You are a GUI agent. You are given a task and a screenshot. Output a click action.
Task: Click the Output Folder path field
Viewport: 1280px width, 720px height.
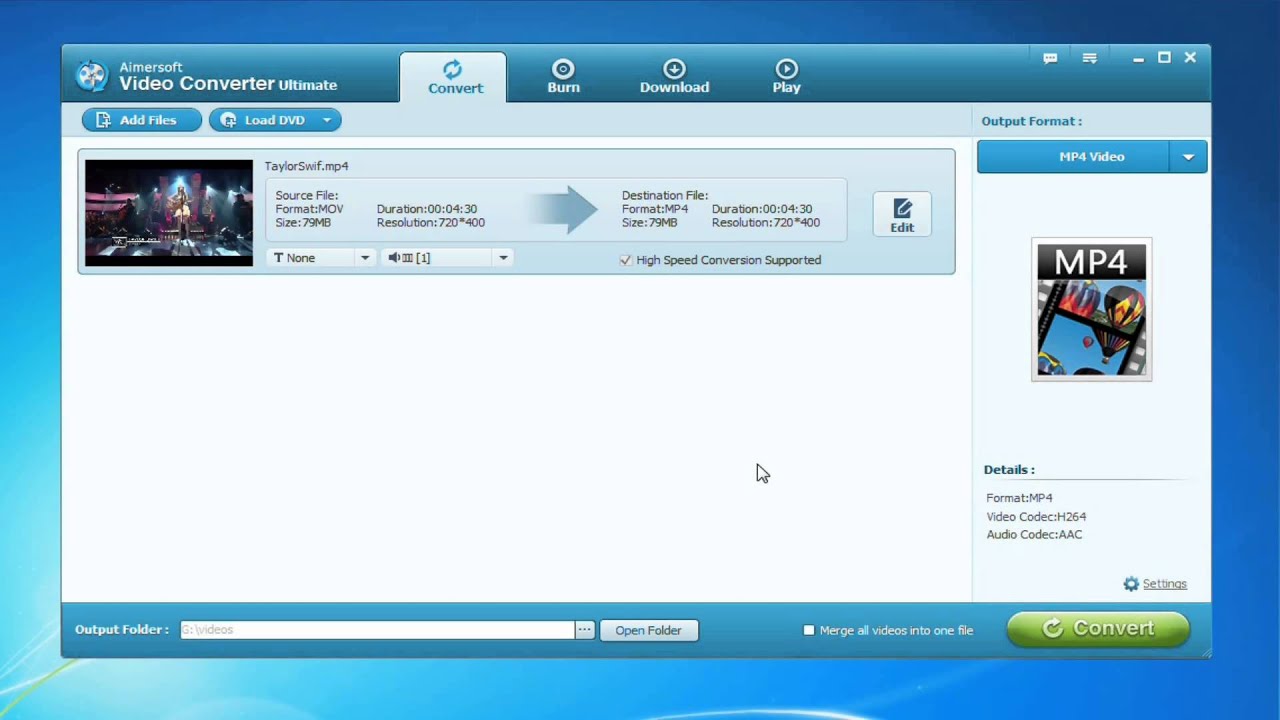(x=377, y=630)
